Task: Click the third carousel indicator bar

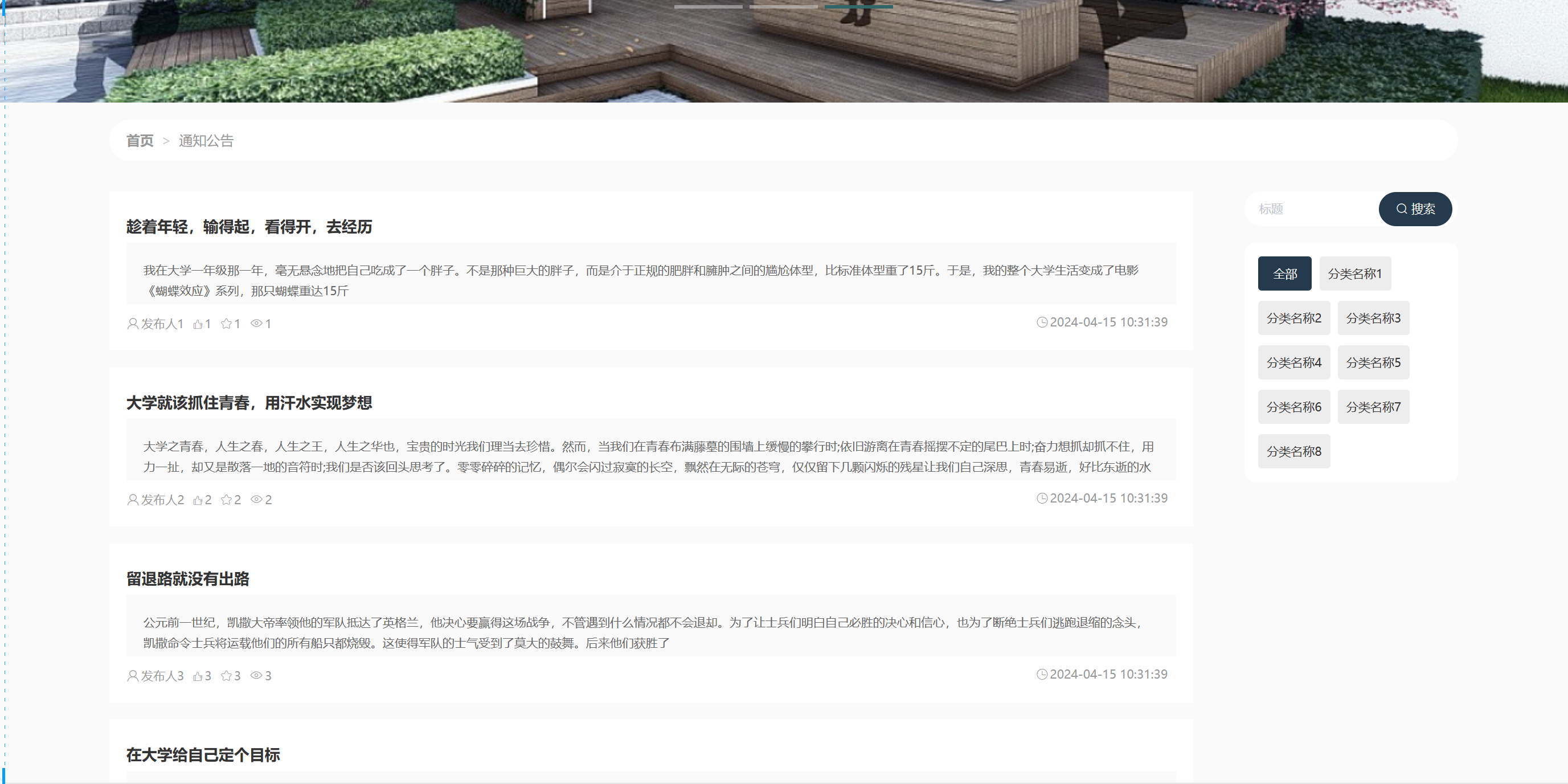Action: 858,7
